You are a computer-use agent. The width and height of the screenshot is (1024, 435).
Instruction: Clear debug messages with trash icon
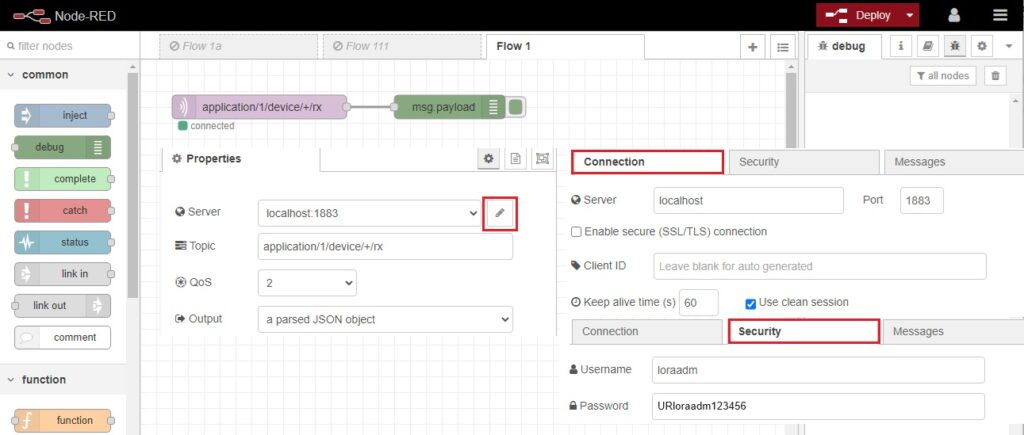995,76
